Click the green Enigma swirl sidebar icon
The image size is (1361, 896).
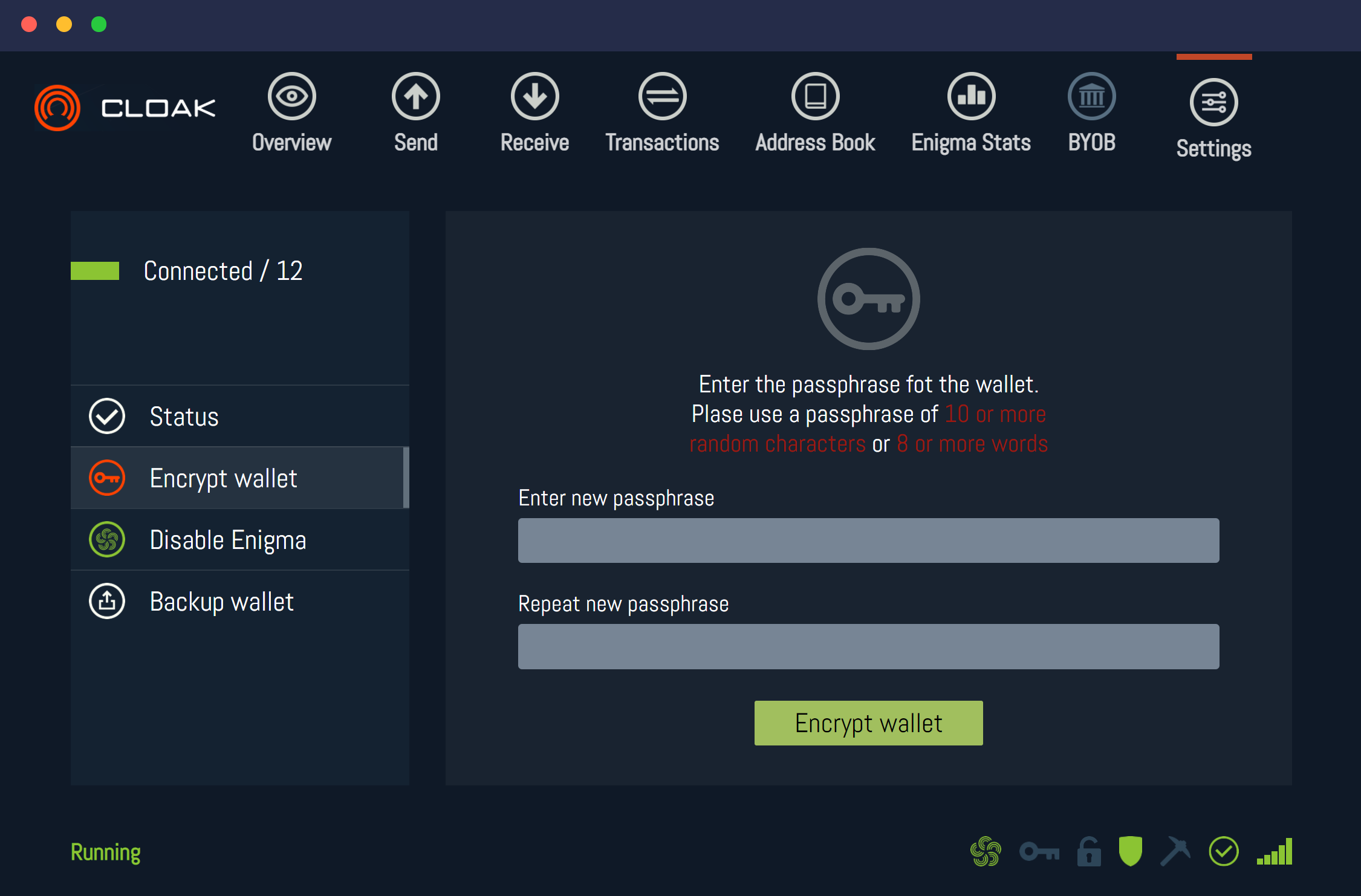107,539
